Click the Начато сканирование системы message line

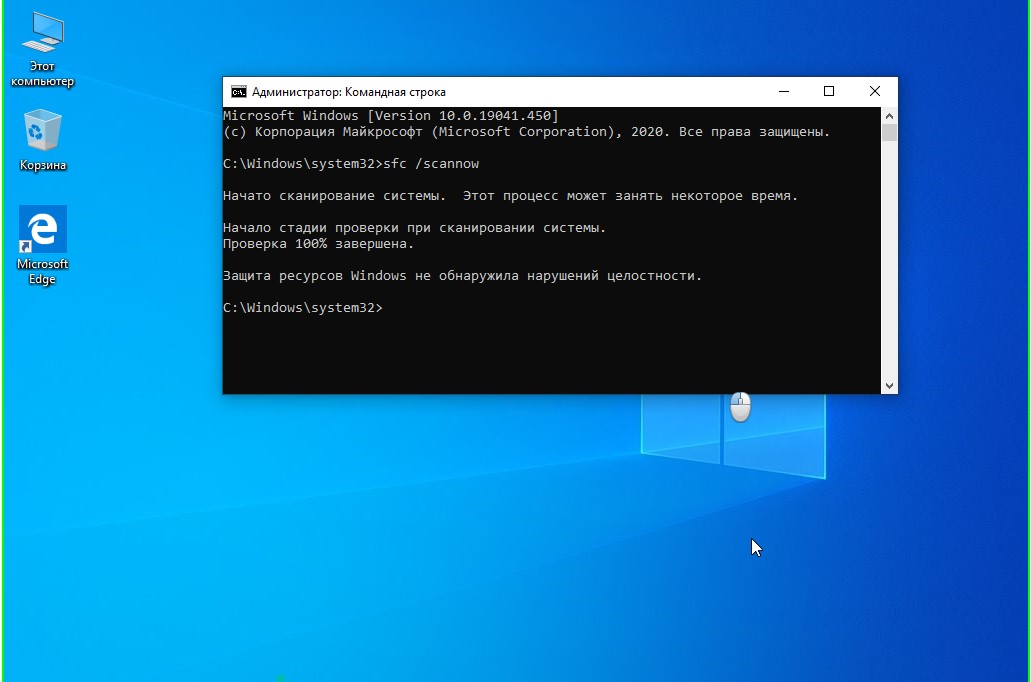click(x=510, y=196)
